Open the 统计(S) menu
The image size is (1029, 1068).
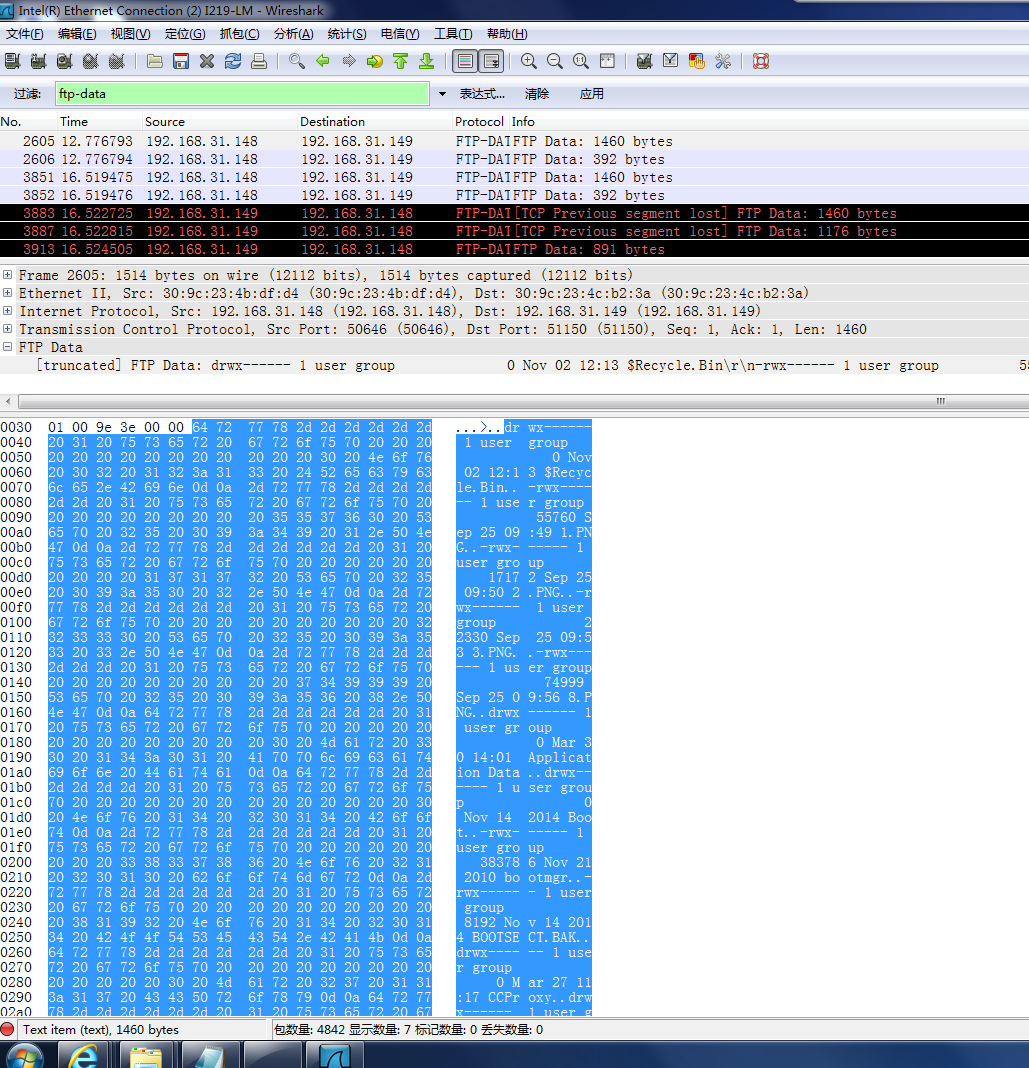tap(347, 34)
